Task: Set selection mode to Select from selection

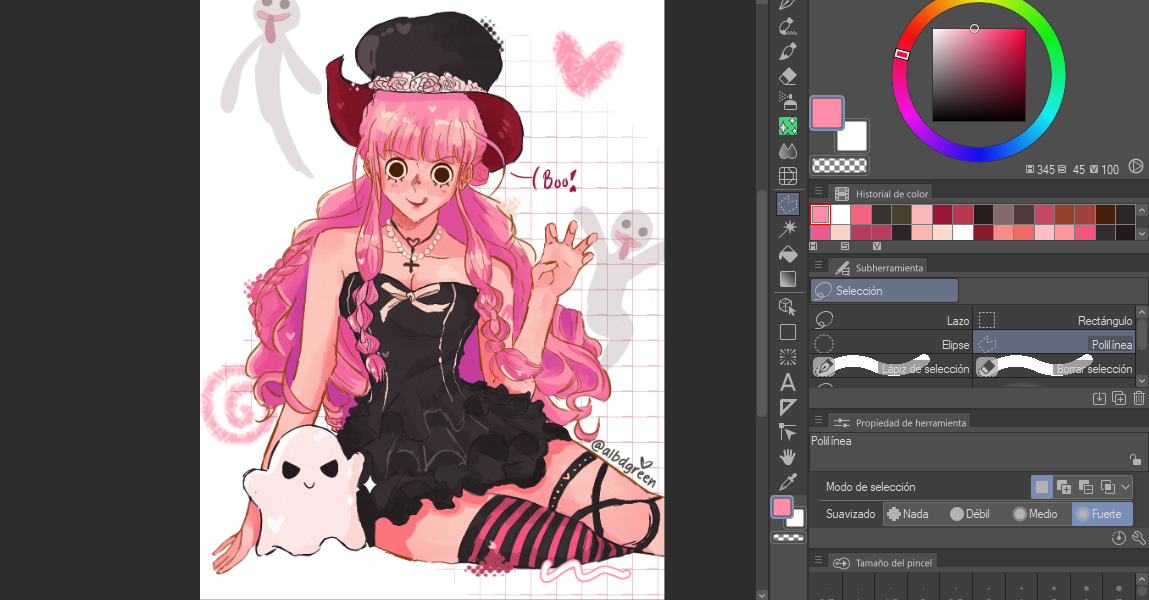Action: 1108,487
